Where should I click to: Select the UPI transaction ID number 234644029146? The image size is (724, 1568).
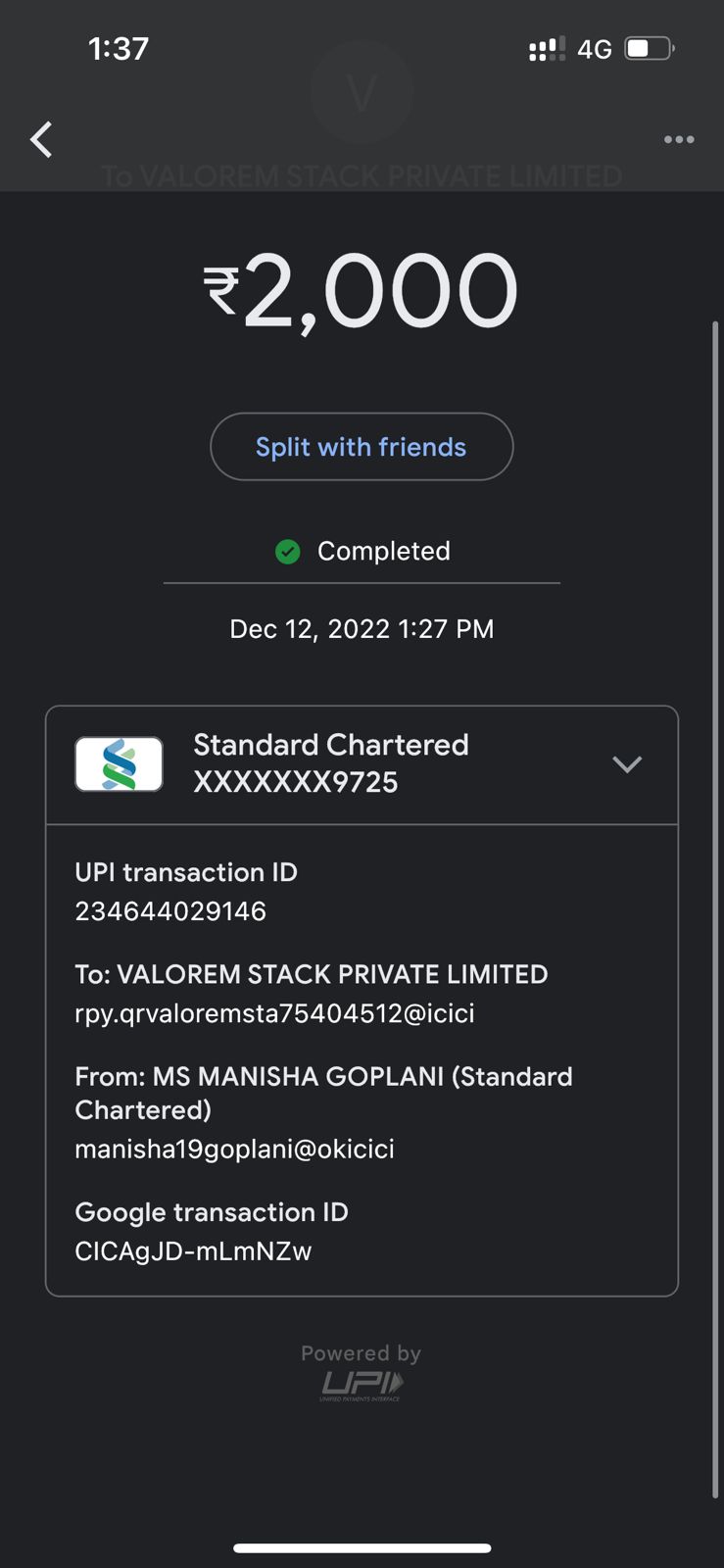170,911
